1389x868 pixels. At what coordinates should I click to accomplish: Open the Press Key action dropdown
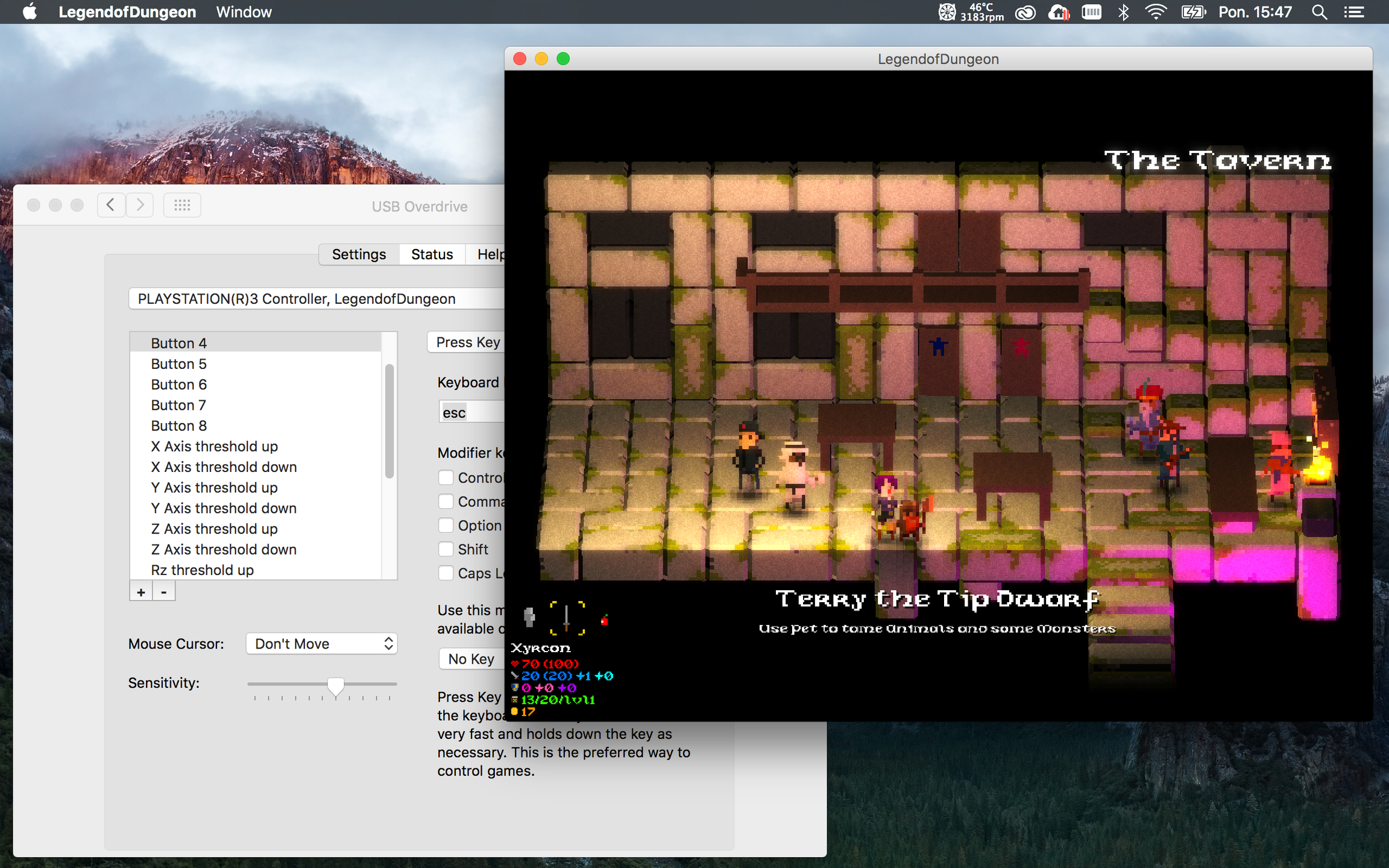467,342
